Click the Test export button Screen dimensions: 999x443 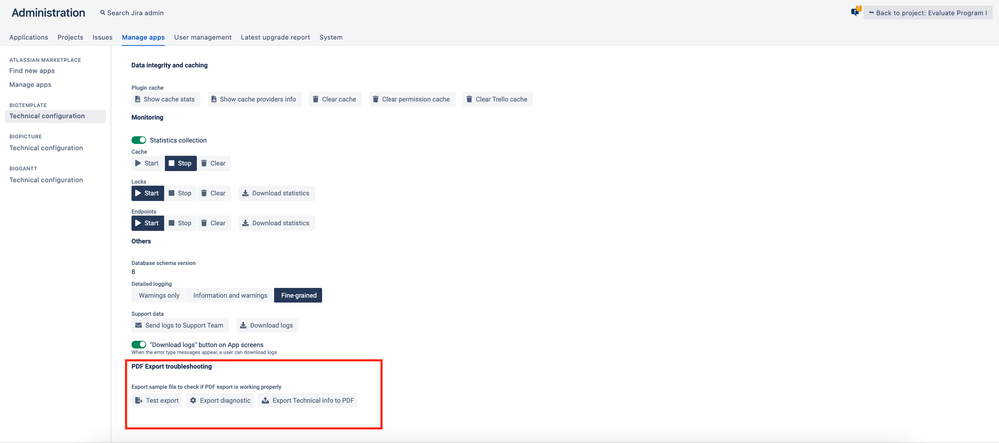[x=157, y=401]
